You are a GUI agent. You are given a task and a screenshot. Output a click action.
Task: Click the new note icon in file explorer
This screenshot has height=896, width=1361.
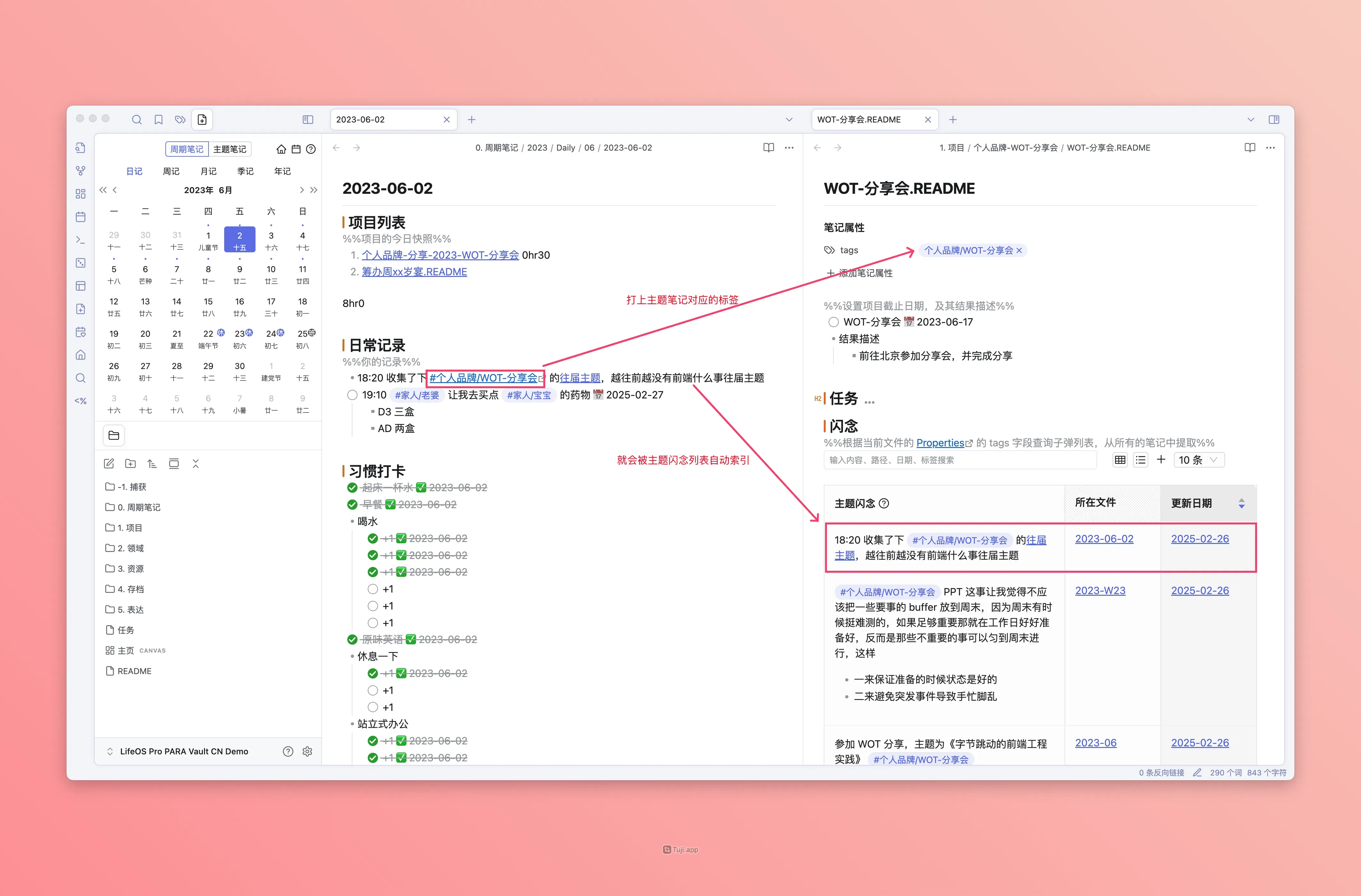click(x=109, y=464)
